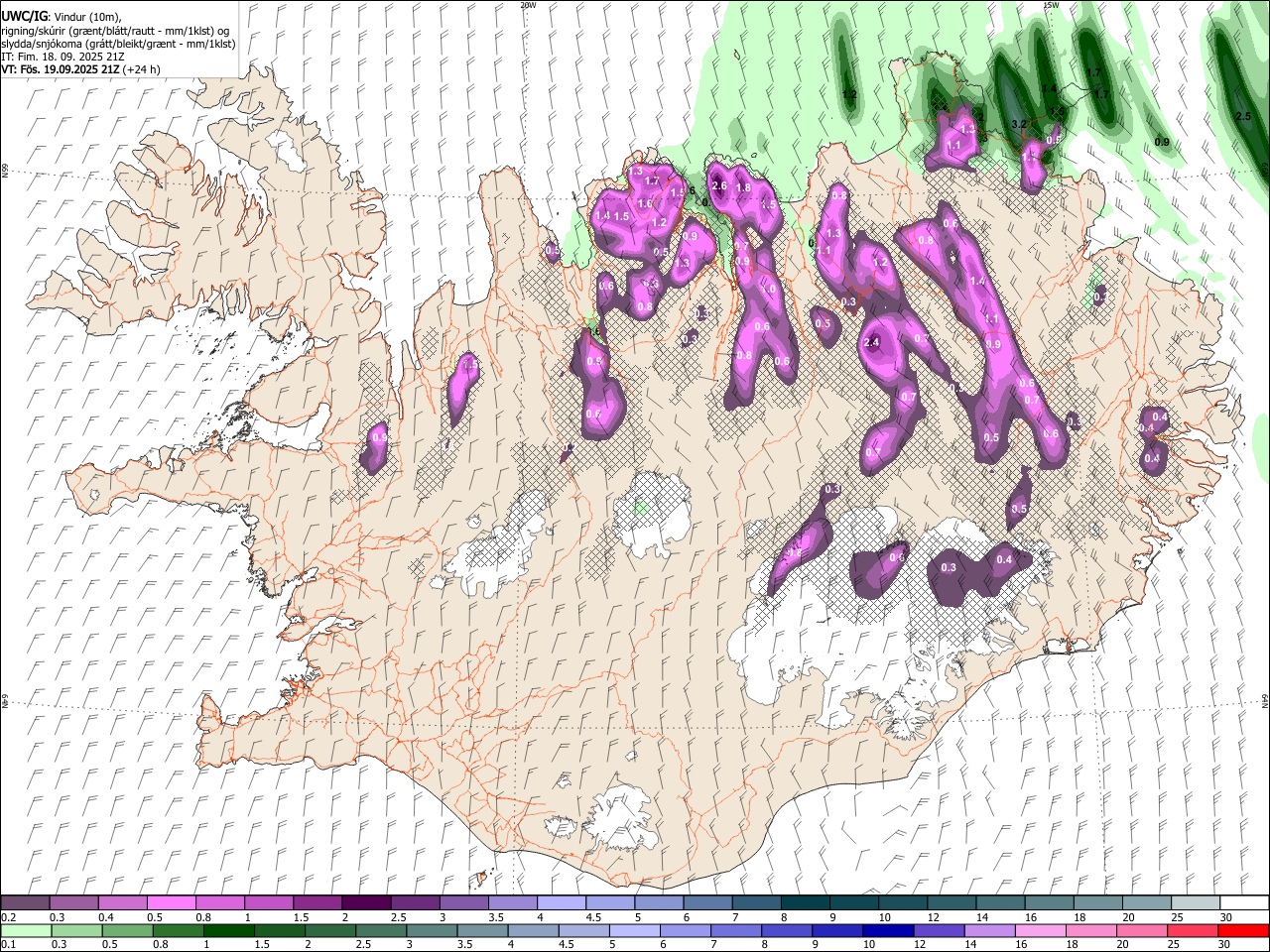Image resolution: width=1270 pixels, height=952 pixels.
Task: Click the UWC/IG title text
Action: 24,17
